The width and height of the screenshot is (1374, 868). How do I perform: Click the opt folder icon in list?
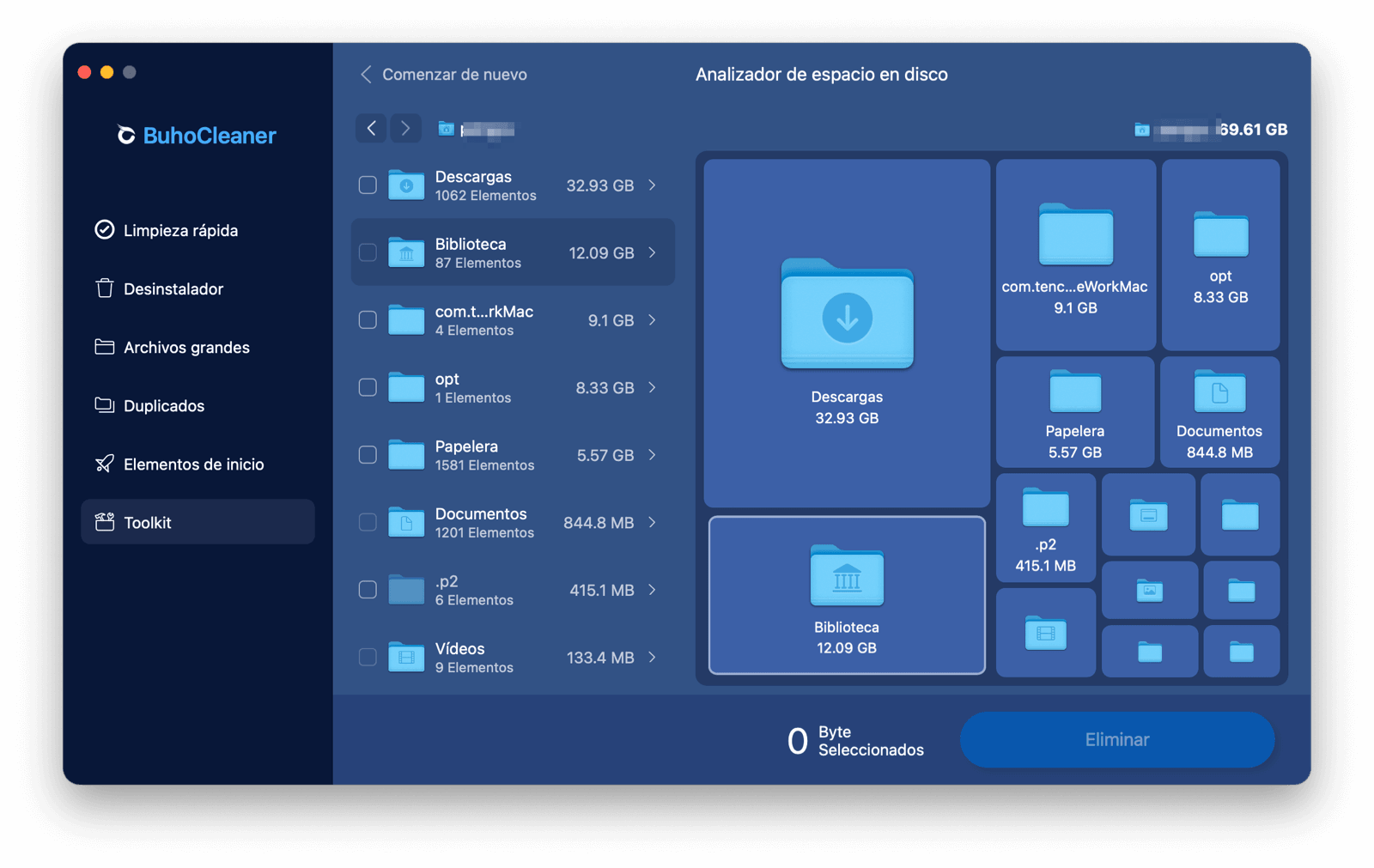[406, 387]
